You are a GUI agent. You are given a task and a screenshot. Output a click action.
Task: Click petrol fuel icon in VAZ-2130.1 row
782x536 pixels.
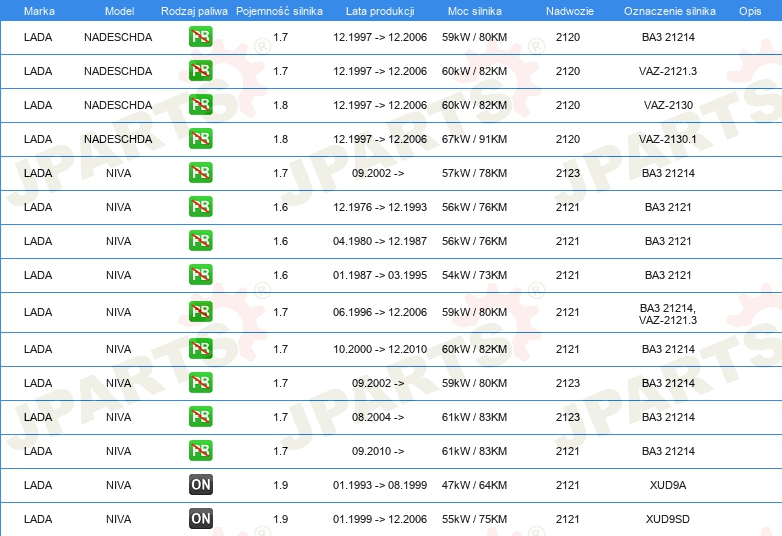point(200,139)
